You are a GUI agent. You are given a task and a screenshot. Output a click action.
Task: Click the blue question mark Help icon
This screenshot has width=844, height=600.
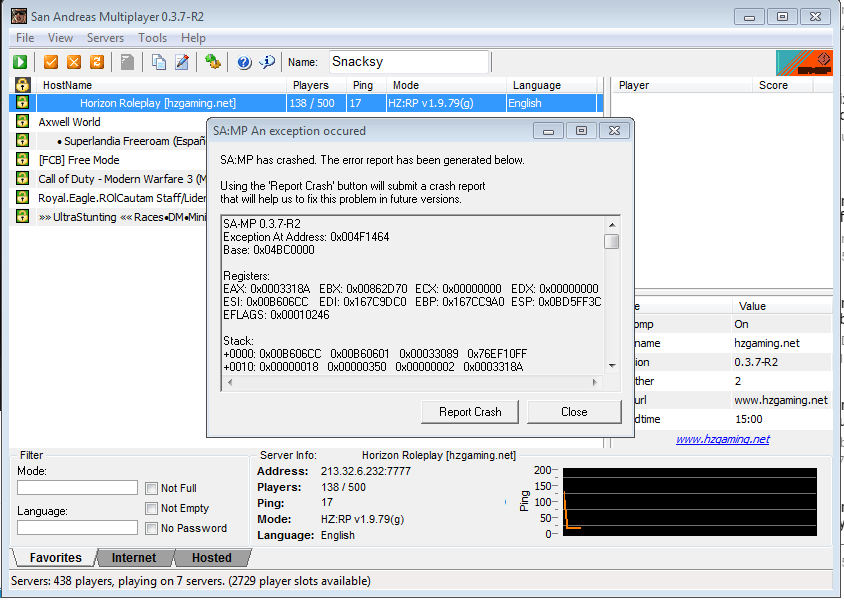[x=244, y=62]
